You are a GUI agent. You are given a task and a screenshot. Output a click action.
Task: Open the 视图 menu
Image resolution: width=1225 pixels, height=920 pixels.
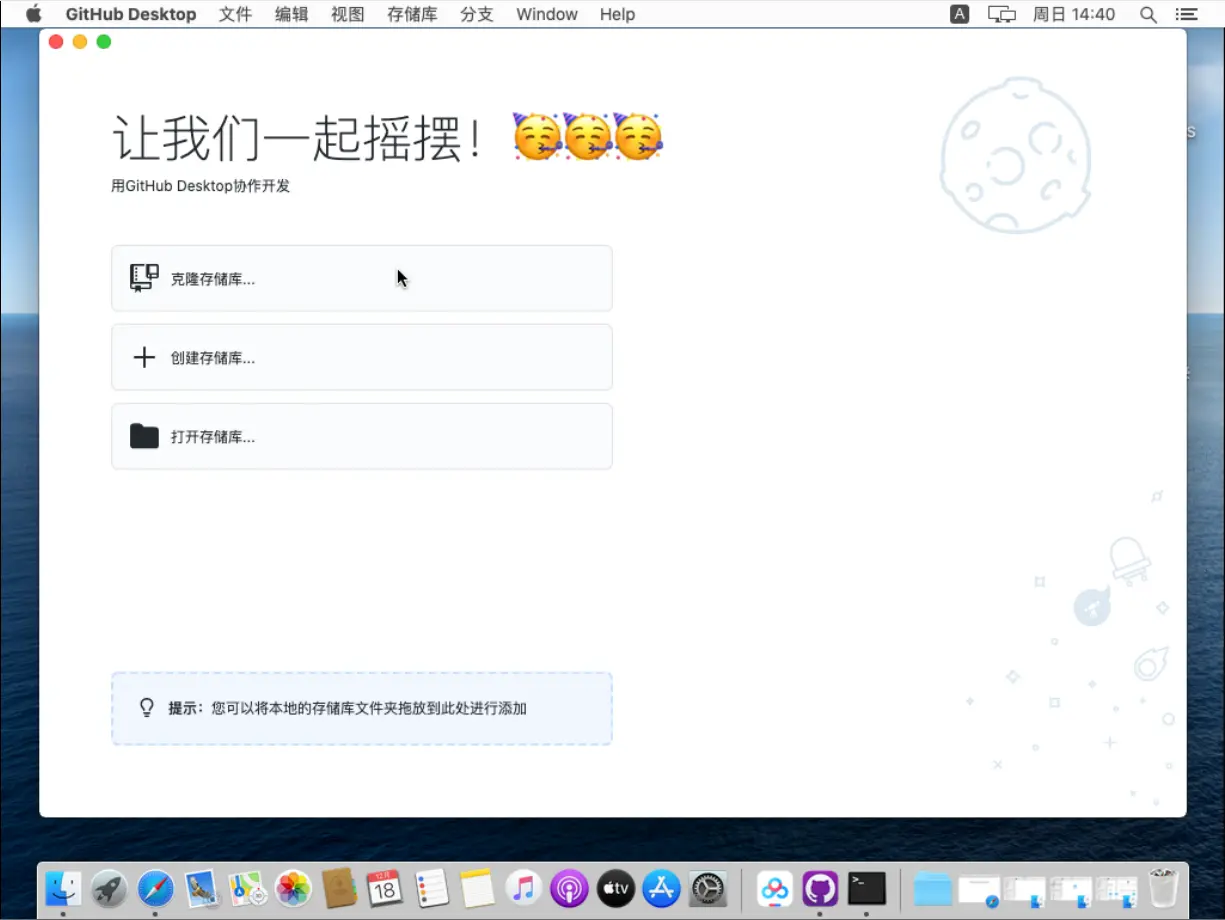[348, 14]
